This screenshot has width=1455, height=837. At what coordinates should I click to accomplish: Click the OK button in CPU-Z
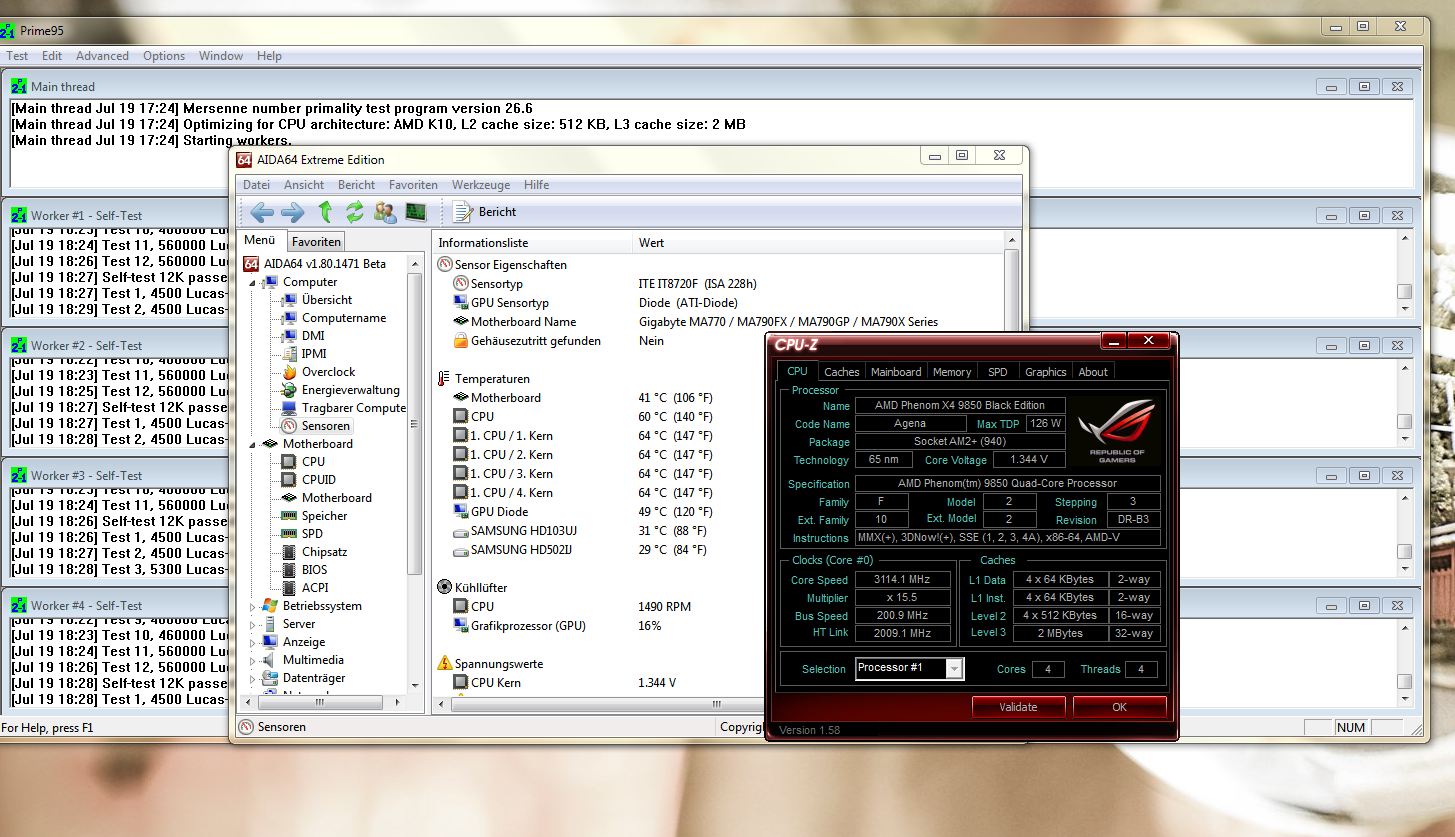[x=1119, y=707]
